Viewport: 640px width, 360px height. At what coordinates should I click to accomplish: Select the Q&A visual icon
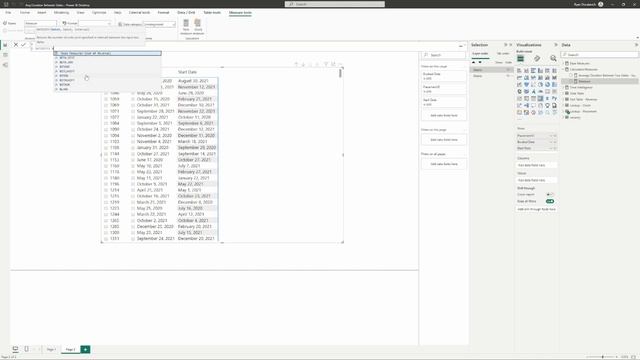click(x=533, y=105)
